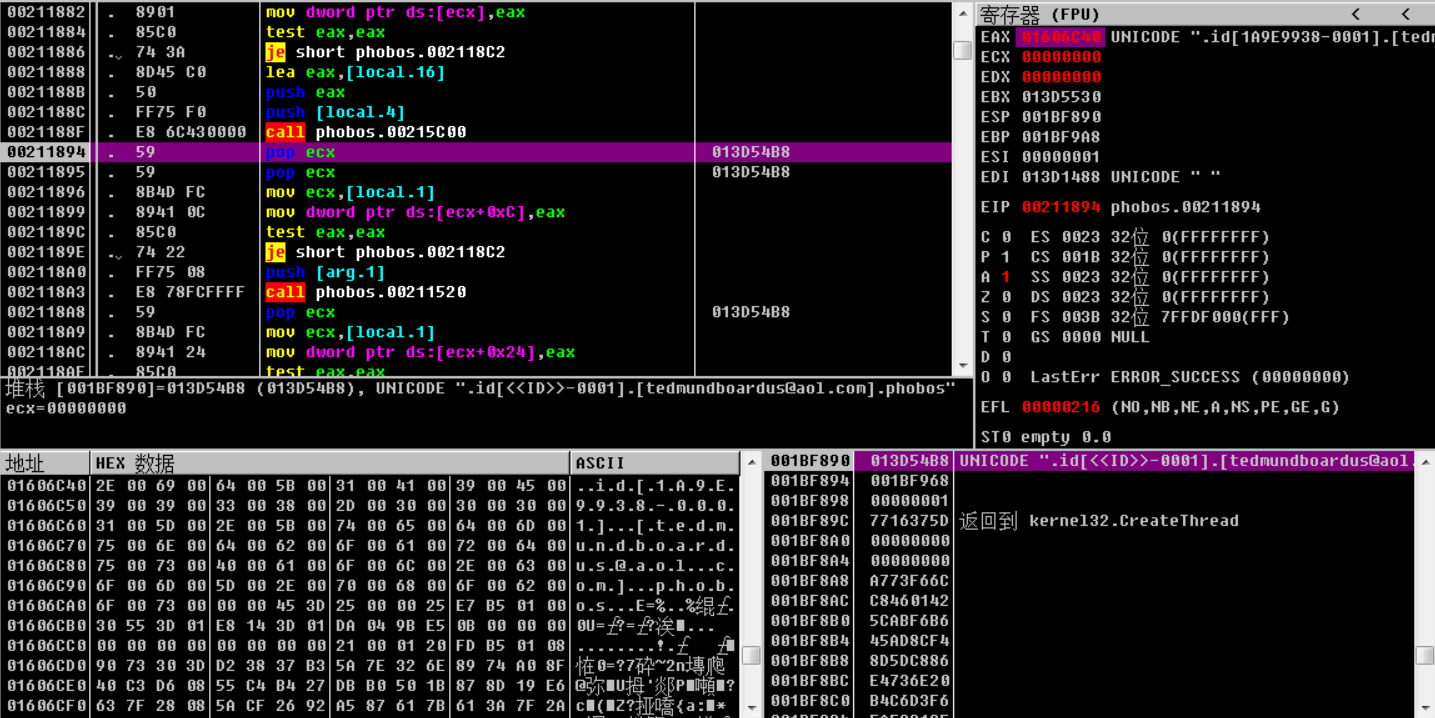
Task: Click the rightmost arrow in registers header
Action: pos(1407,14)
